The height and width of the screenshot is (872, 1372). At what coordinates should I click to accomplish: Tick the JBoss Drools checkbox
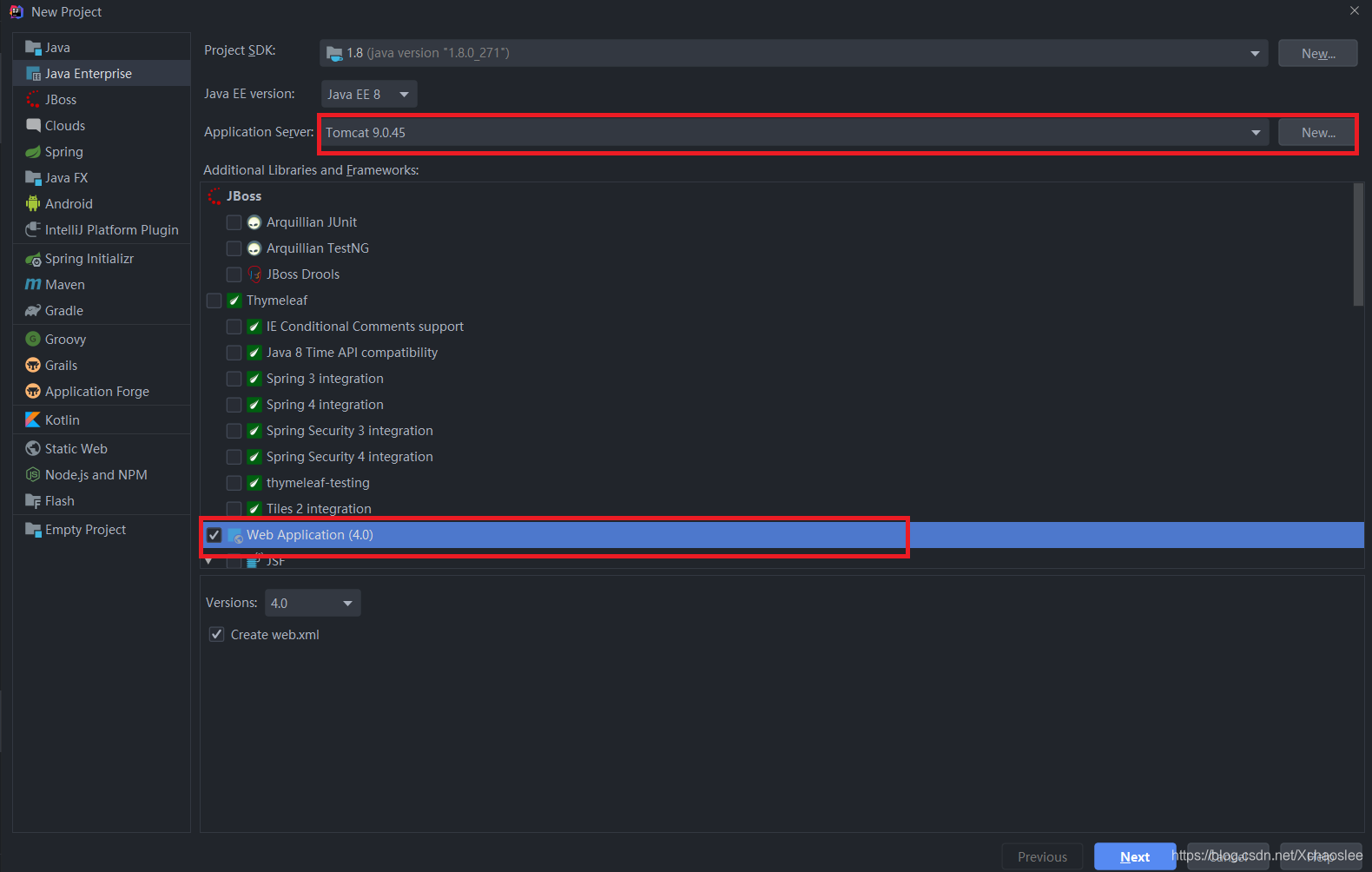coord(234,274)
